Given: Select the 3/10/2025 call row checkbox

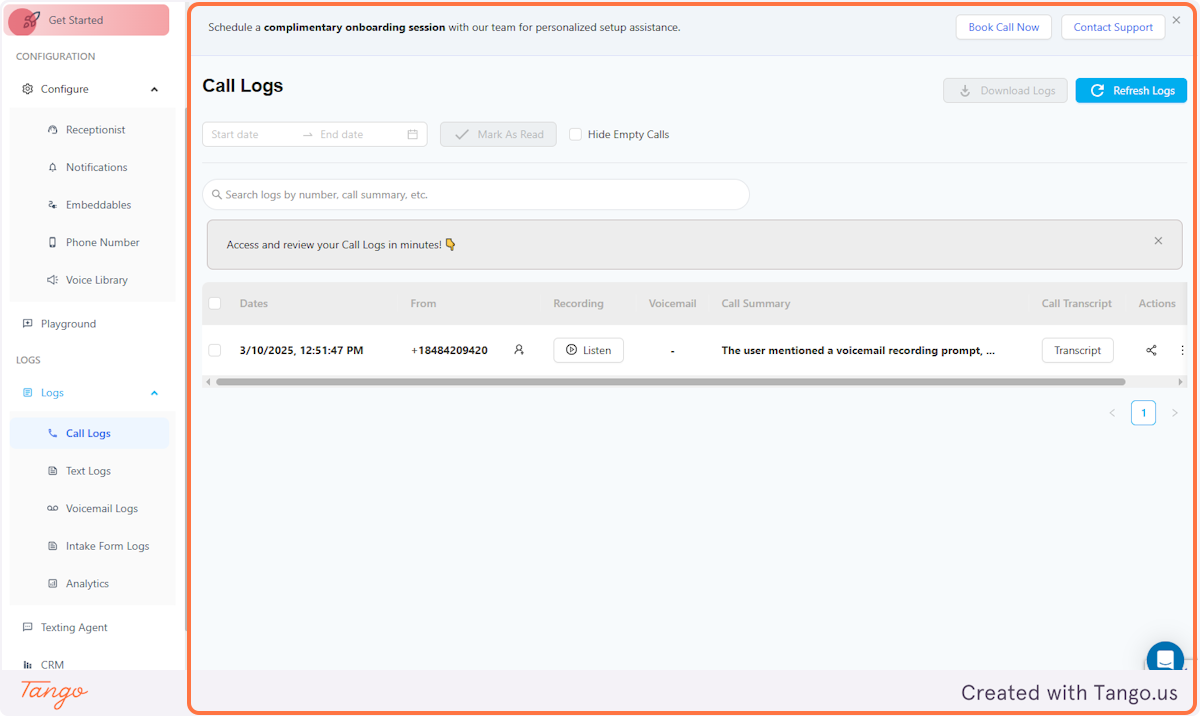Looking at the screenshot, I should (214, 350).
